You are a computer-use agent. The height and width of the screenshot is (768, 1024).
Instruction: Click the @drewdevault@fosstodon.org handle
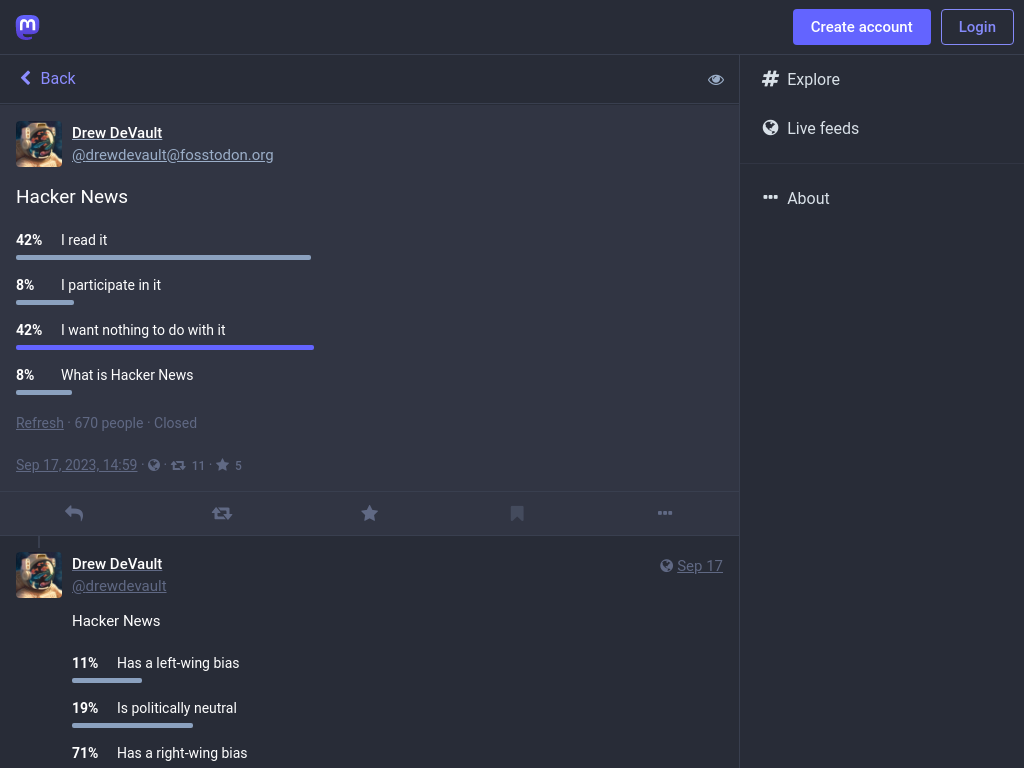(x=172, y=155)
